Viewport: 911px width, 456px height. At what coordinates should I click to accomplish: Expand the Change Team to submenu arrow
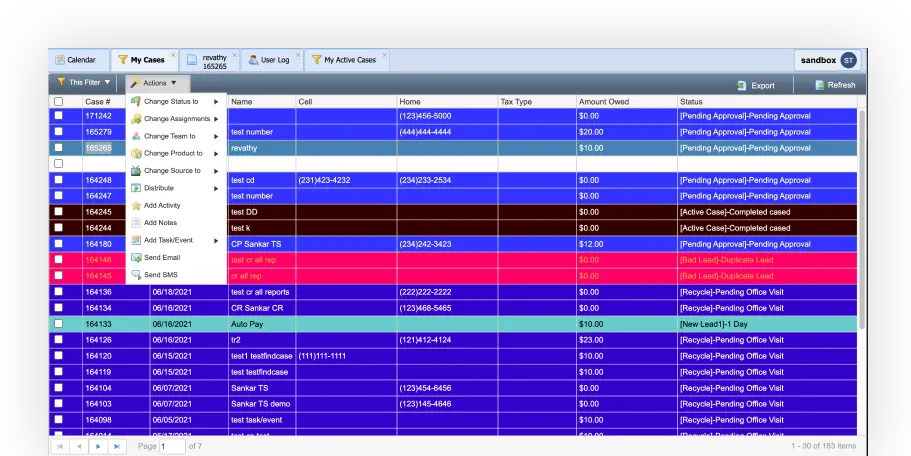pyautogui.click(x=216, y=137)
